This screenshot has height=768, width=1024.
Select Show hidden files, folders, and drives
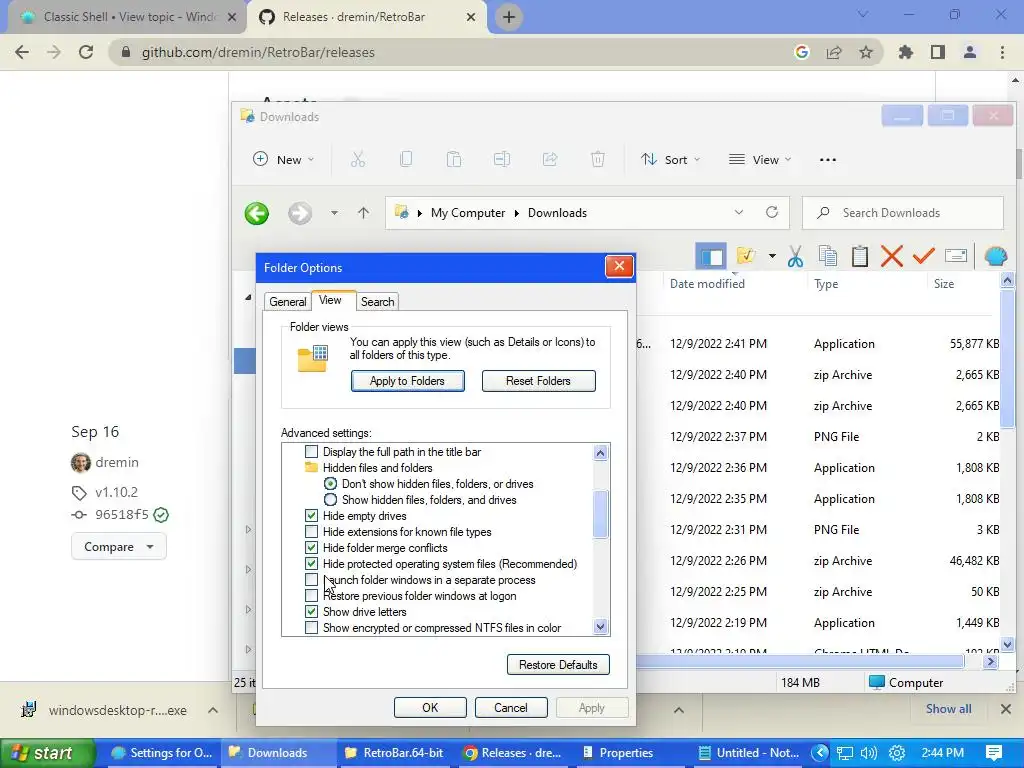point(330,500)
